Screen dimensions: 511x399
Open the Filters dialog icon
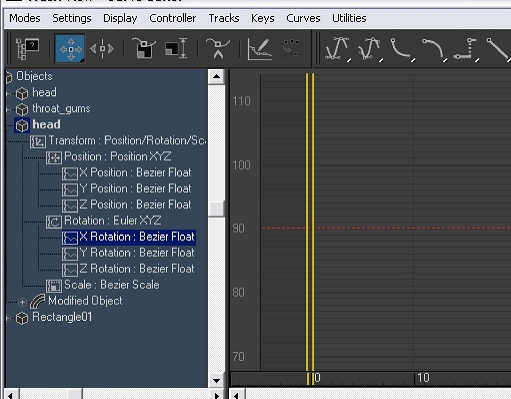(28, 49)
